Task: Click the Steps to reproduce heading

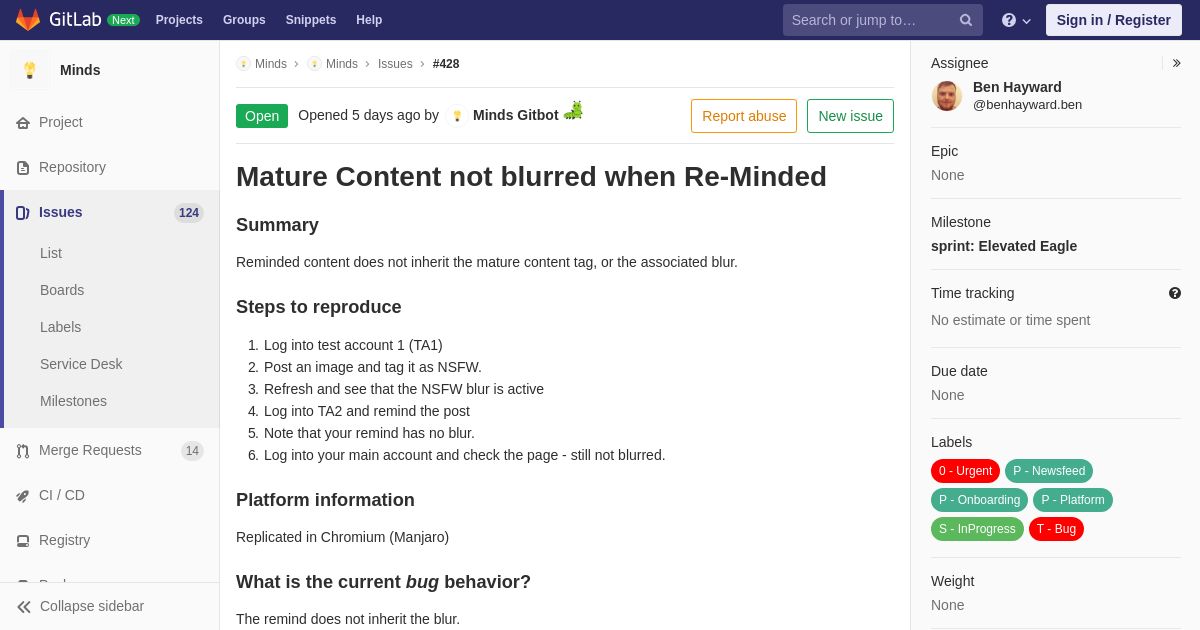Action: pos(319,307)
